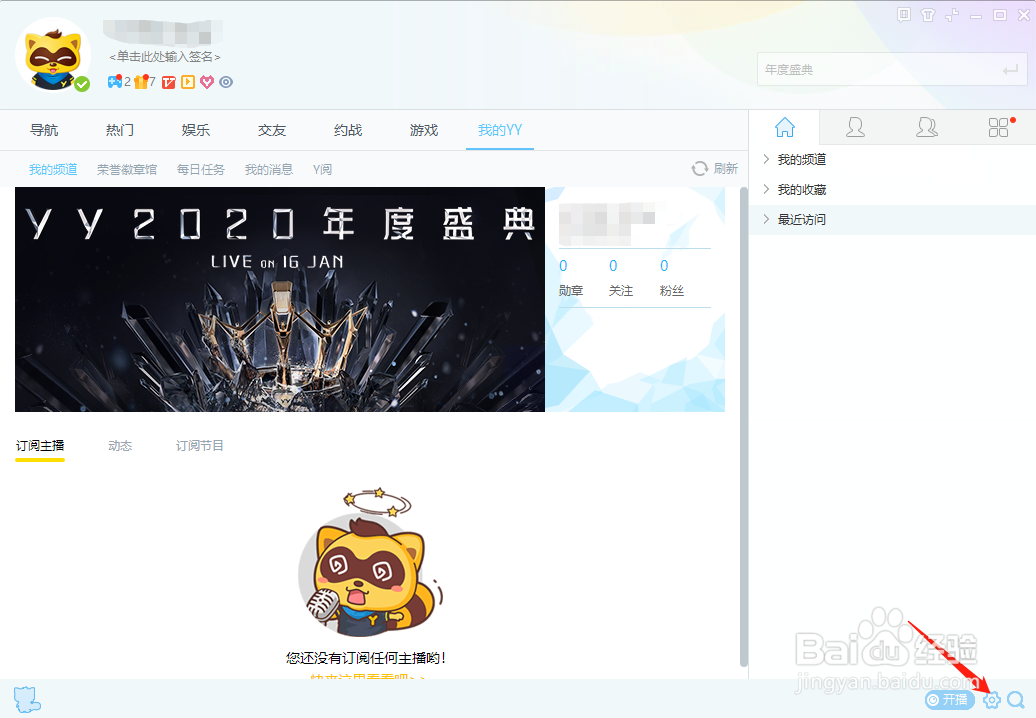The width and height of the screenshot is (1036, 718).
Task: Click the vertical scrollbar of the main content
Action: coord(743,427)
